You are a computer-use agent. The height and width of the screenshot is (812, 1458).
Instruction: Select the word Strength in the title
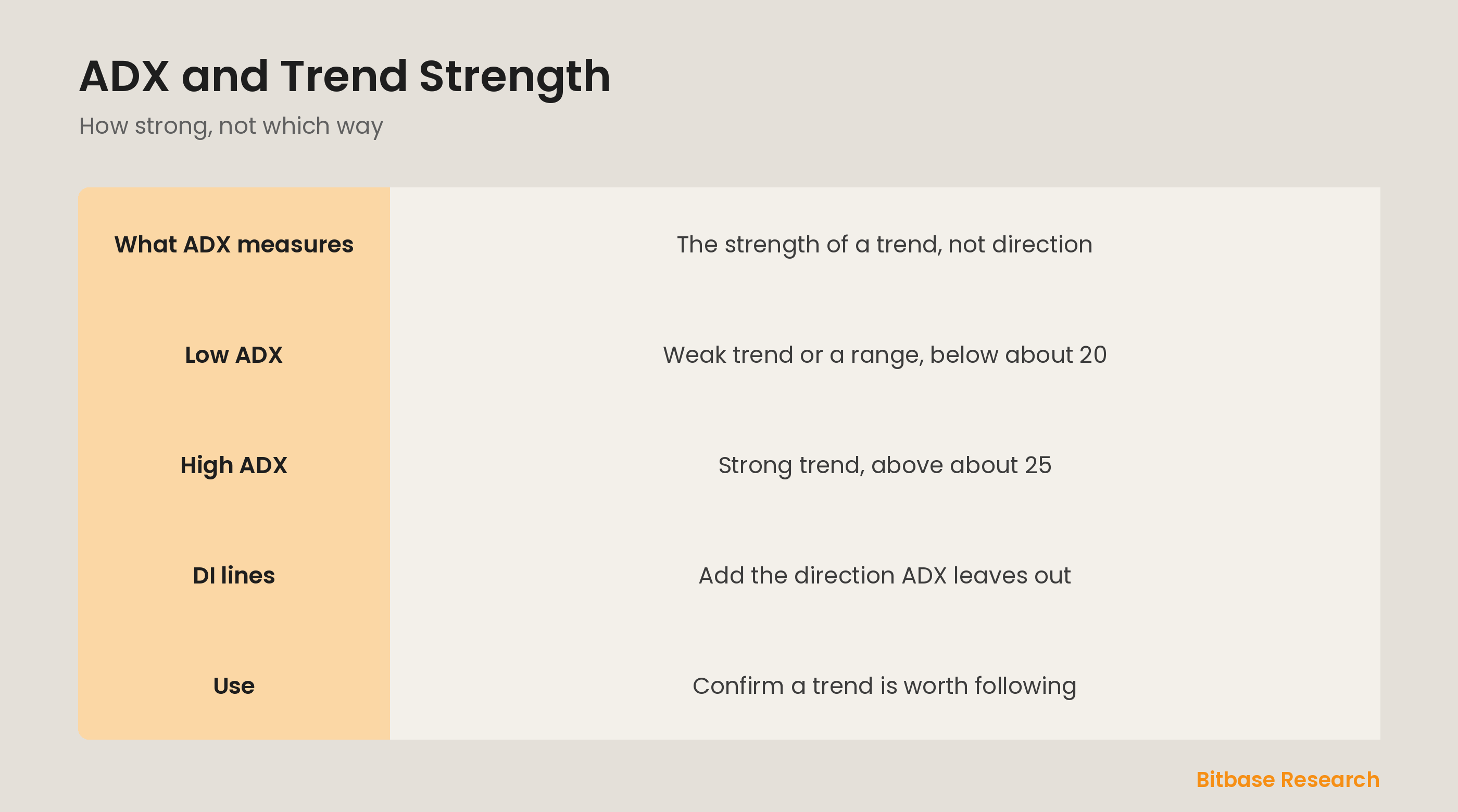point(514,78)
